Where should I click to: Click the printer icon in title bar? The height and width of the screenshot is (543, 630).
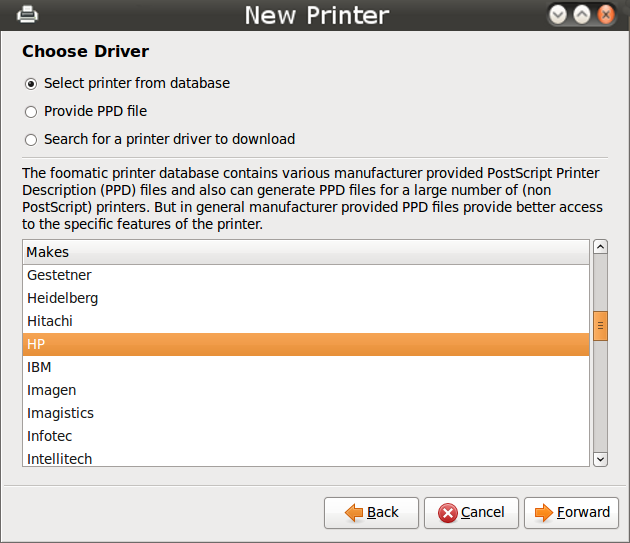pos(27,14)
